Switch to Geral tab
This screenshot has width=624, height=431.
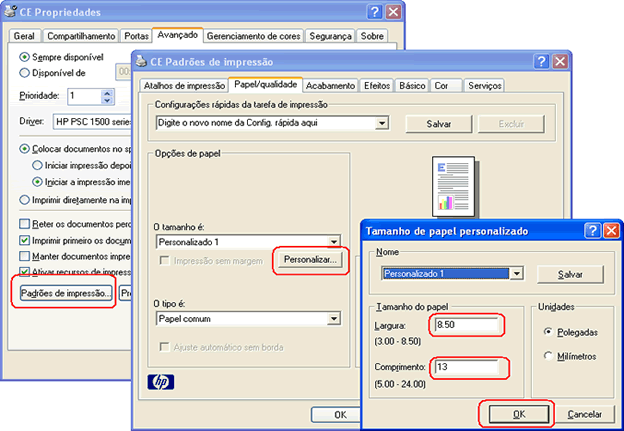click(24, 36)
